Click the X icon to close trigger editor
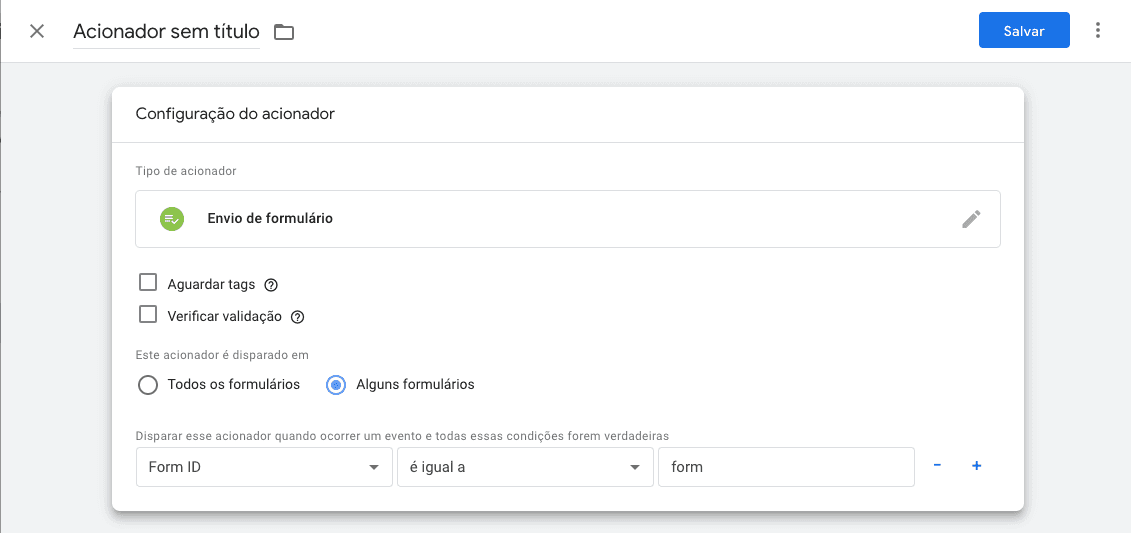 (37, 31)
